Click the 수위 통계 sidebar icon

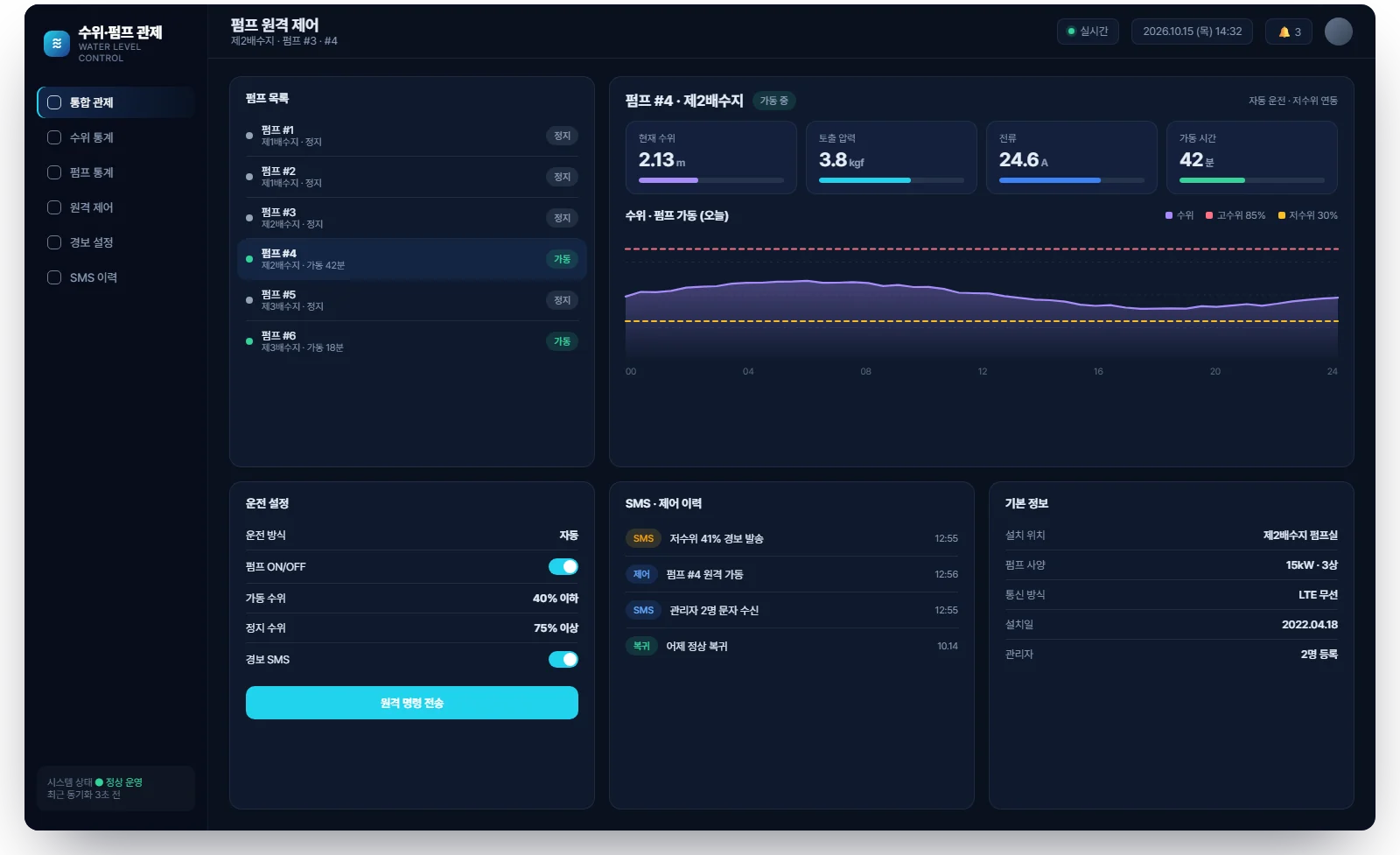pyautogui.click(x=54, y=137)
